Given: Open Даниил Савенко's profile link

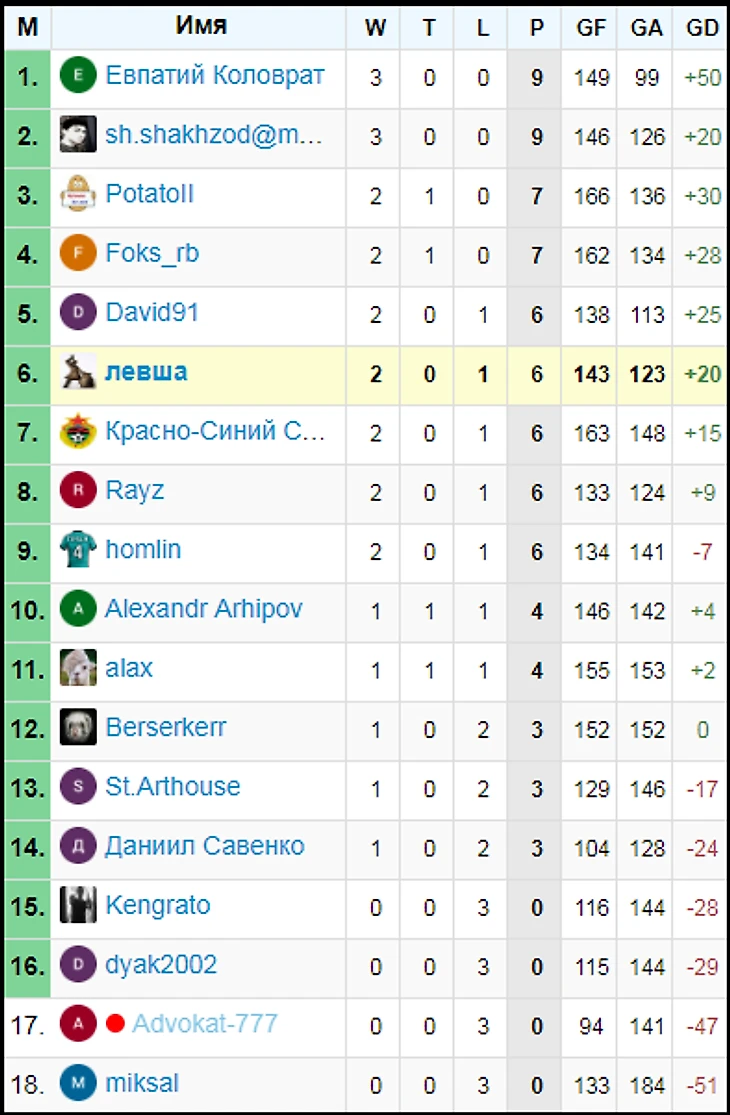Looking at the screenshot, I should (205, 846).
